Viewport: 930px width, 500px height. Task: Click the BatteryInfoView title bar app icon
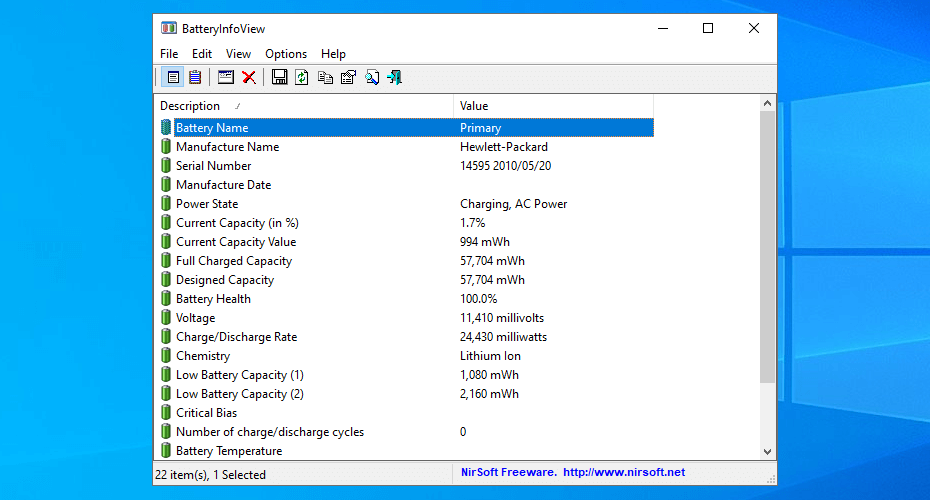tap(168, 28)
